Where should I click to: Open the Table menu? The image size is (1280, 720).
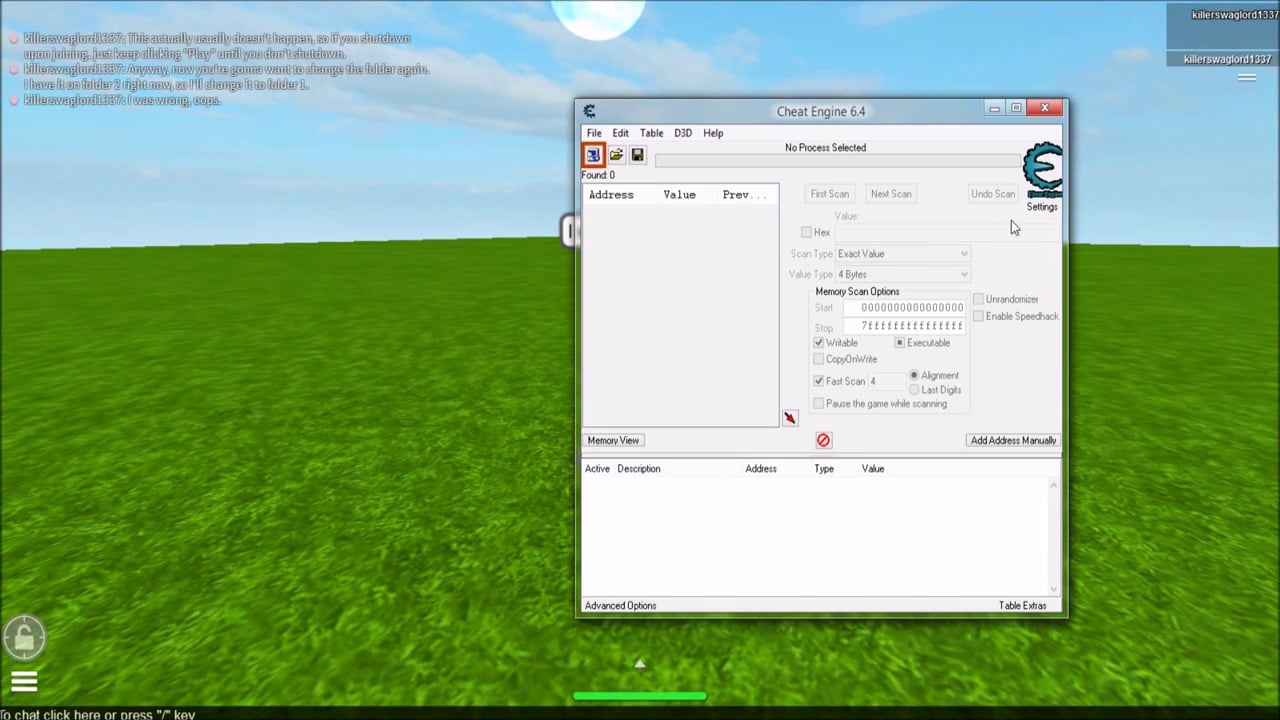coord(651,133)
